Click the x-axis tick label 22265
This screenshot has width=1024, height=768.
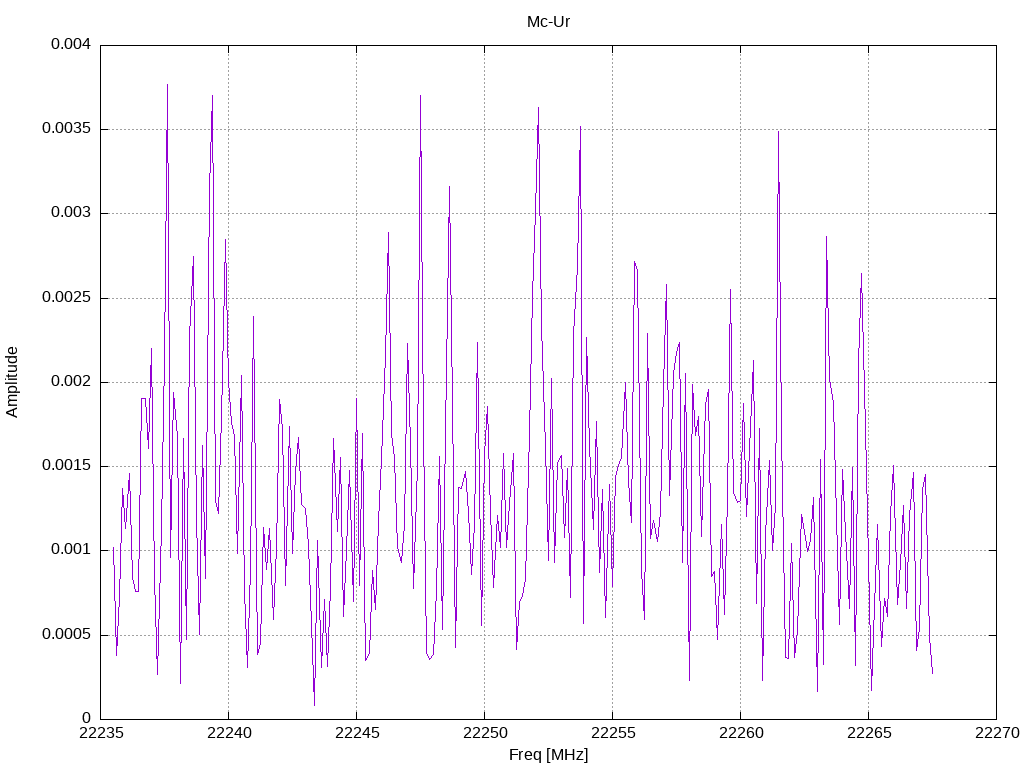(869, 733)
